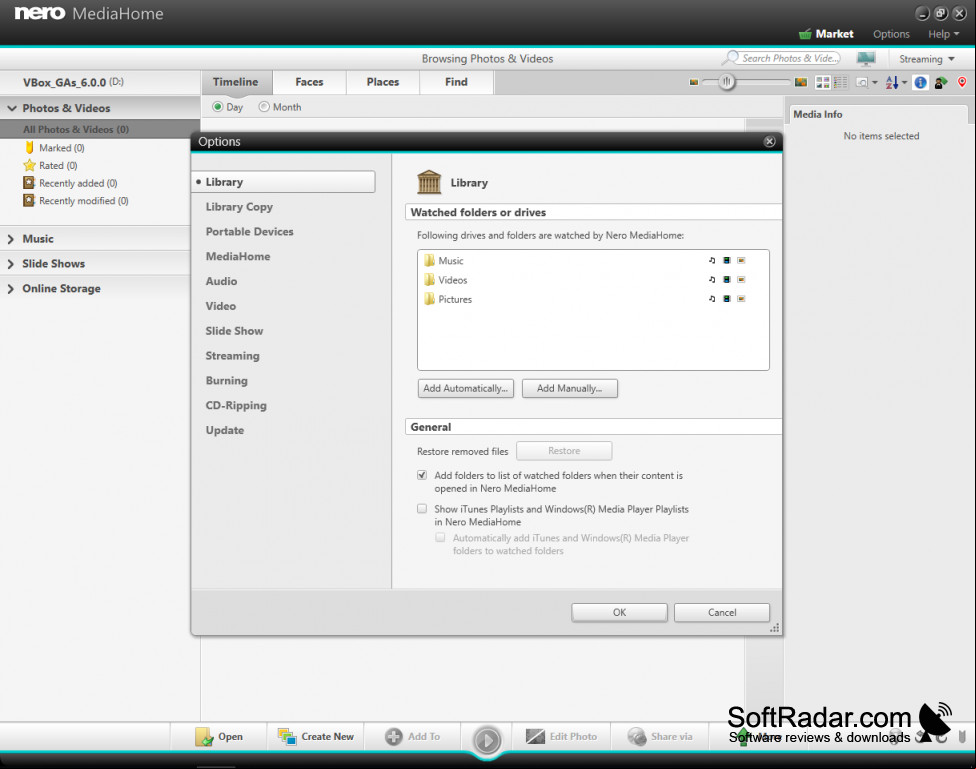
Task: Confirm the dialog with OK
Action: coord(619,613)
